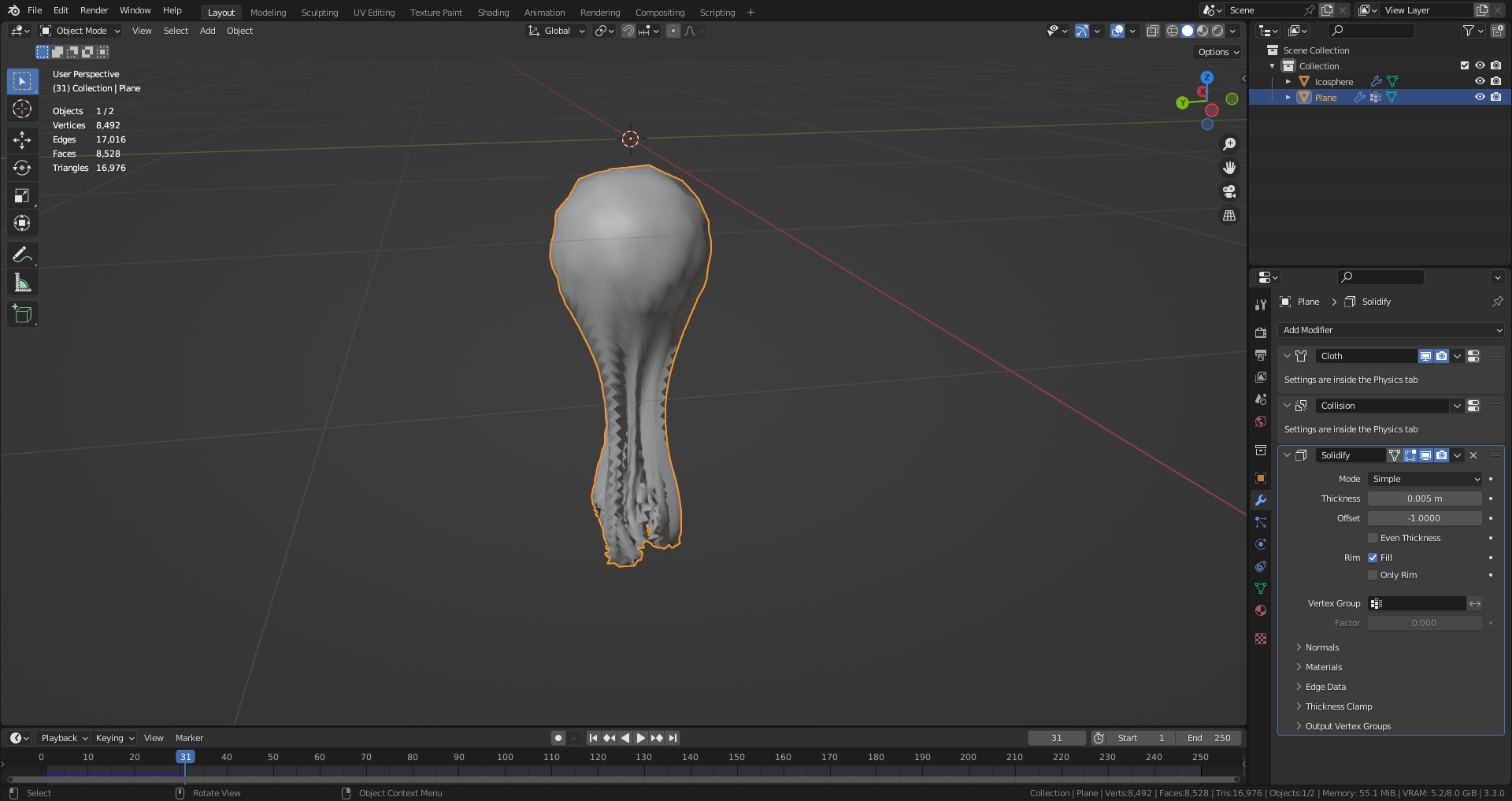Toggle Cloth modifier viewport display
This screenshot has width=1512, height=801.
point(1425,356)
